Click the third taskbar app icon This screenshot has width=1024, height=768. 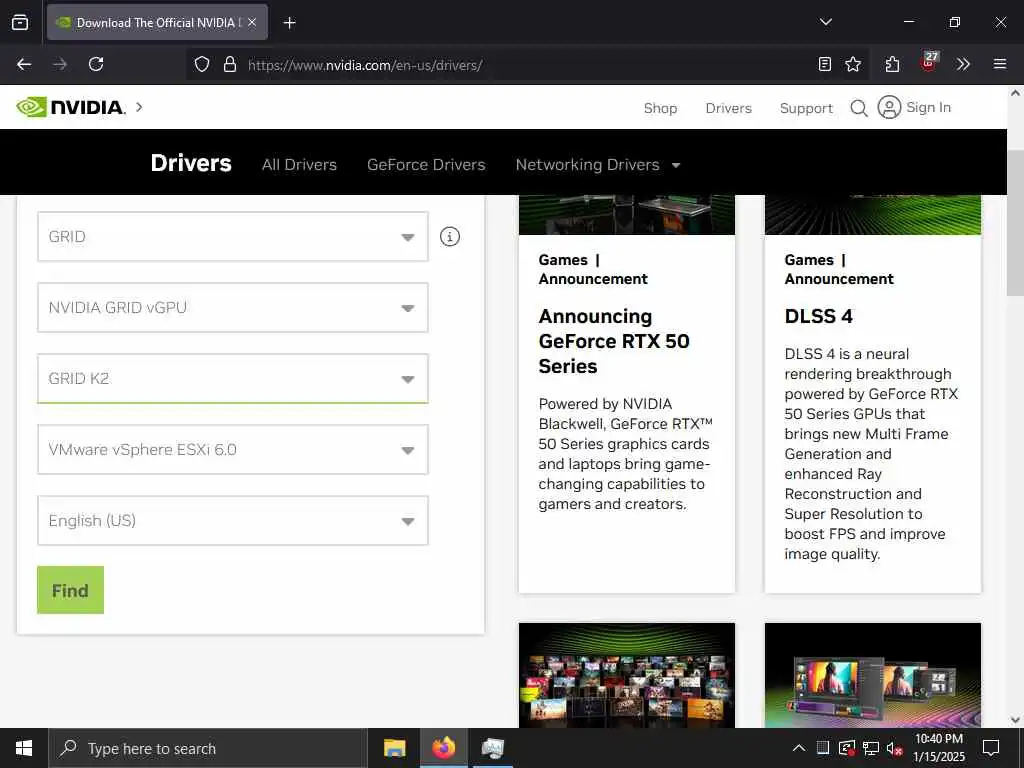[492, 748]
